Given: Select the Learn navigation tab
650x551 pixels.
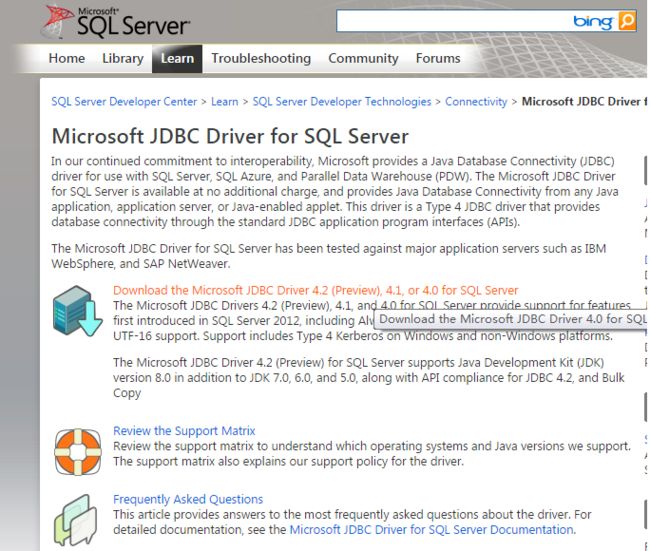Looking at the screenshot, I should (177, 58).
